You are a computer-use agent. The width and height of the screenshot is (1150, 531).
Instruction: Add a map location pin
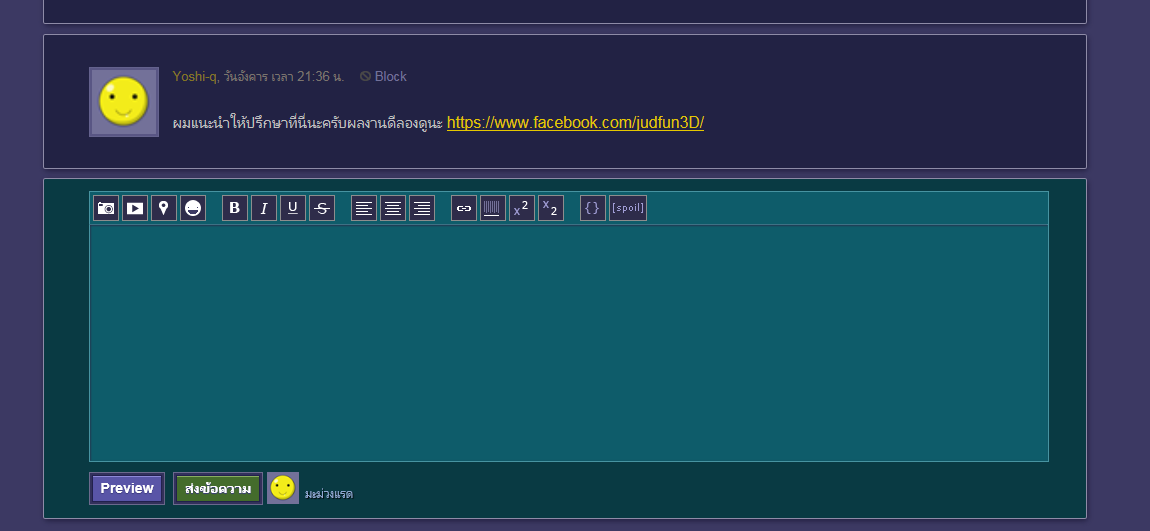[x=164, y=208]
